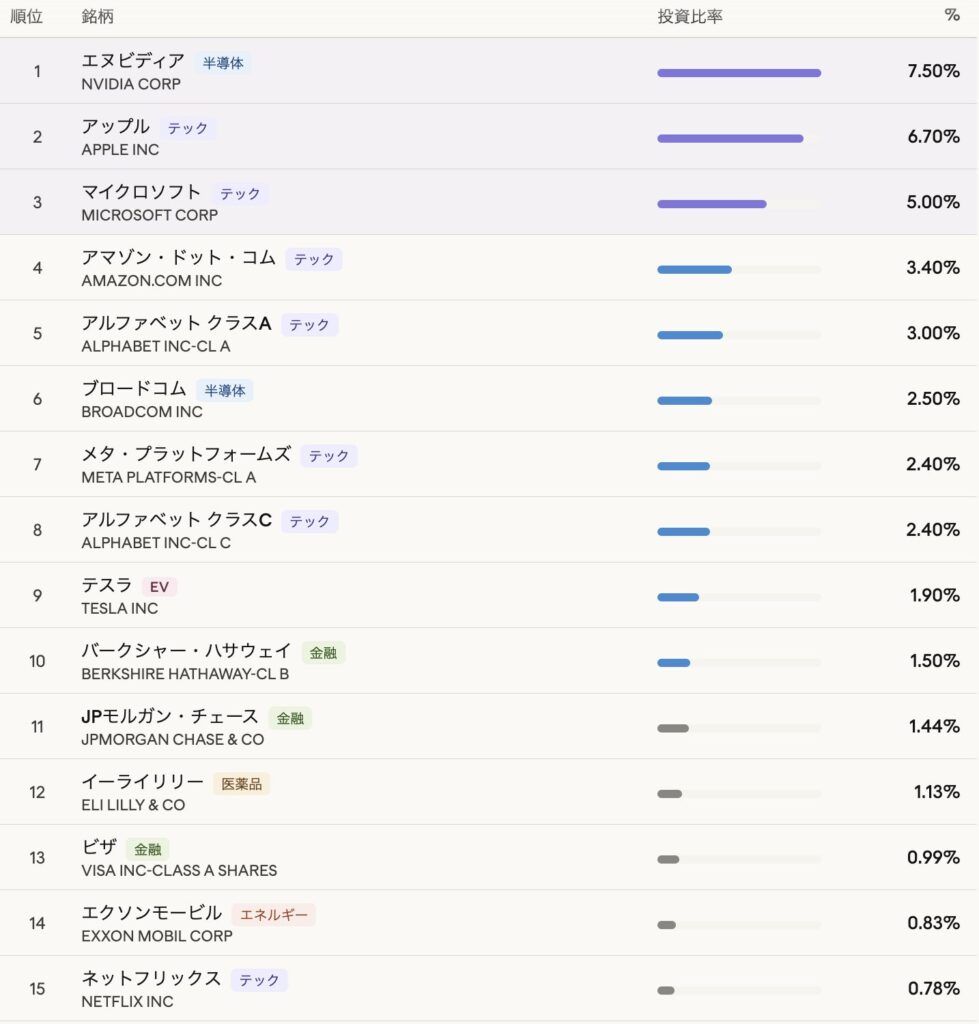Select the ブロードコム stock name
979x1024 pixels.
pyautogui.click(x=134, y=389)
